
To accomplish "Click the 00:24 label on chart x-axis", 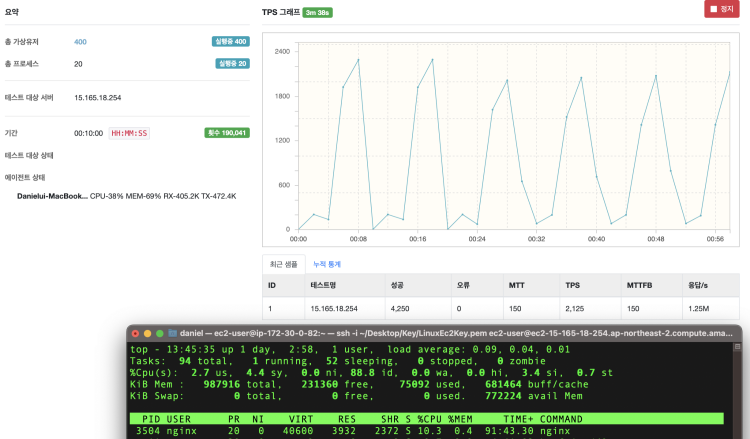I will 477,239.
